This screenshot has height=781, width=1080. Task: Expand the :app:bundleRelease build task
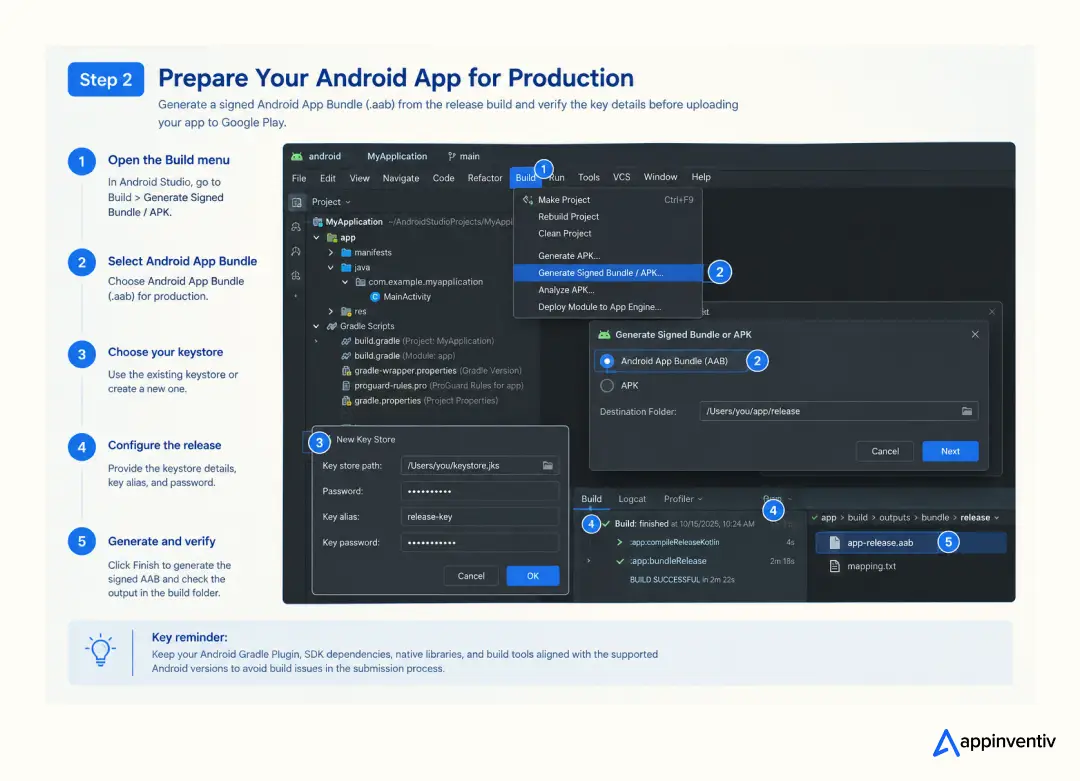click(588, 561)
